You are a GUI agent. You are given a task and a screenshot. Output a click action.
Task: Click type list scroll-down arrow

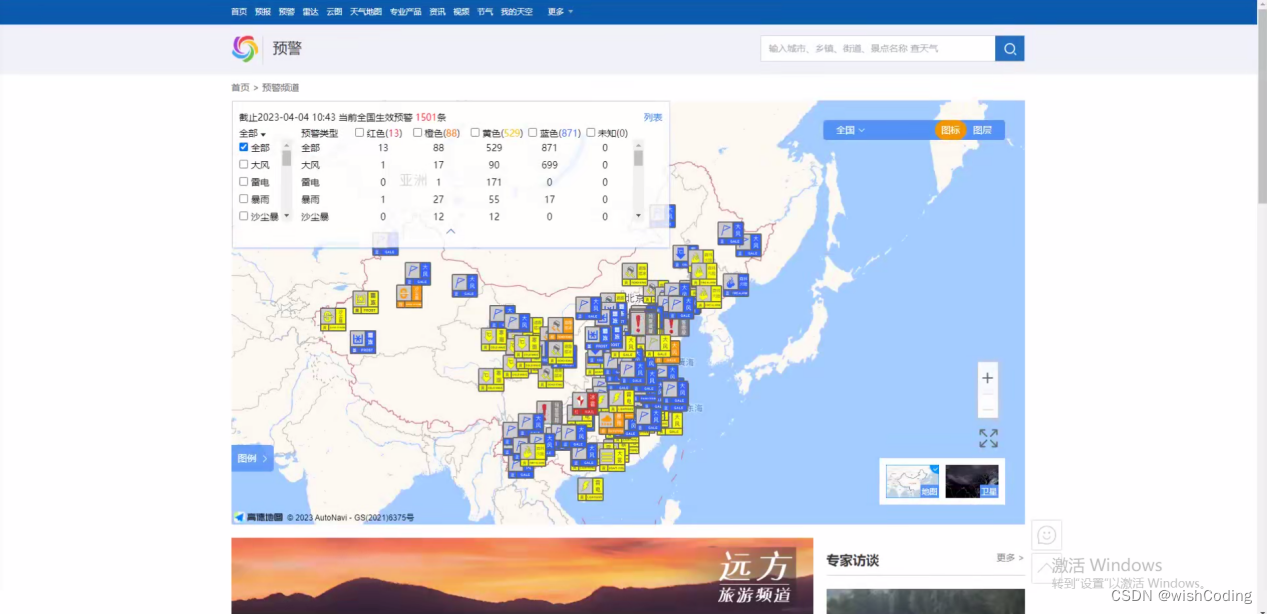[x=286, y=215]
